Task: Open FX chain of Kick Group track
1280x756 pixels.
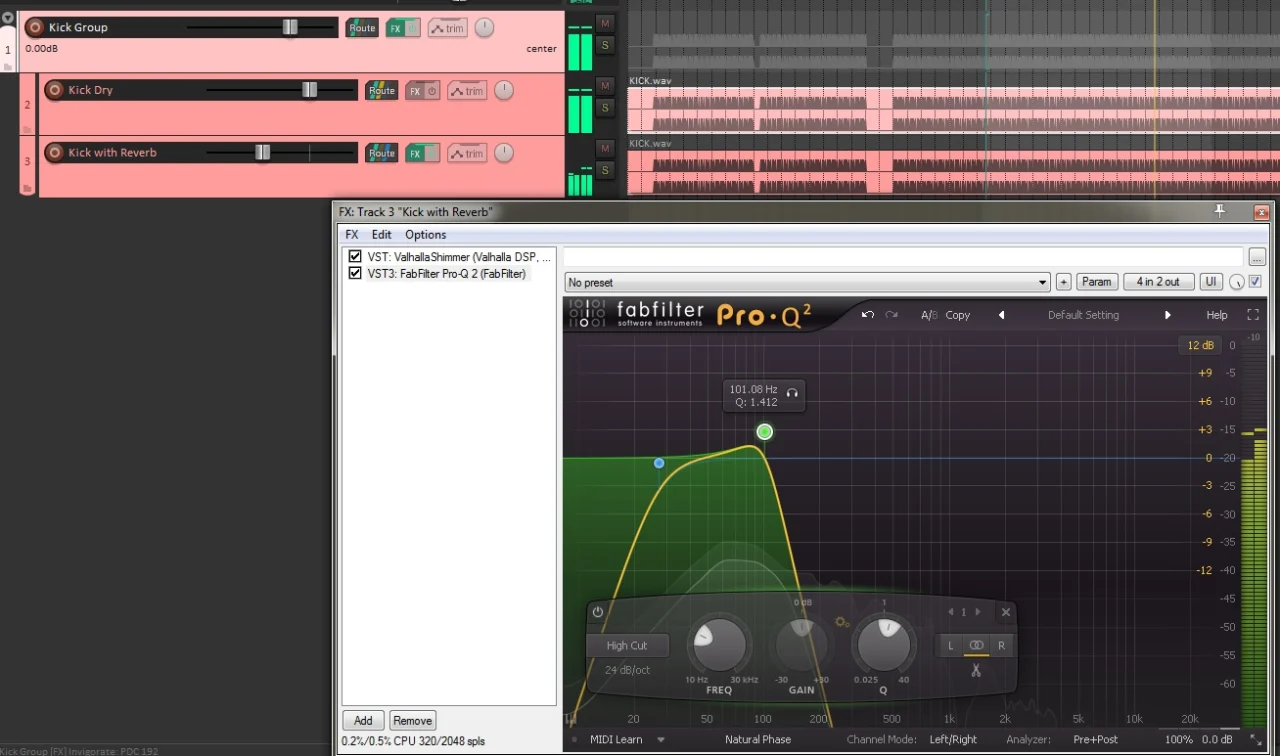Action: (395, 28)
